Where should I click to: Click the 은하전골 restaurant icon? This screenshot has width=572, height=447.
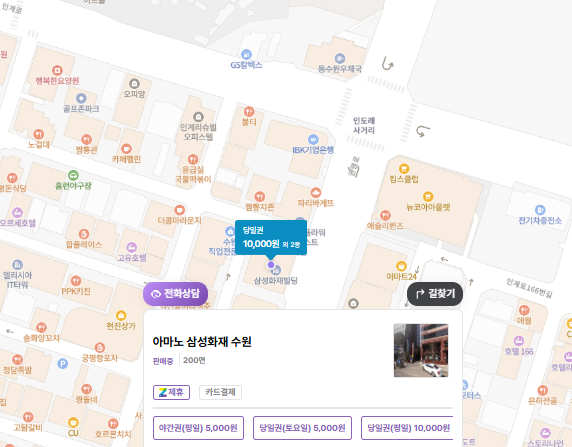[x=542, y=390]
